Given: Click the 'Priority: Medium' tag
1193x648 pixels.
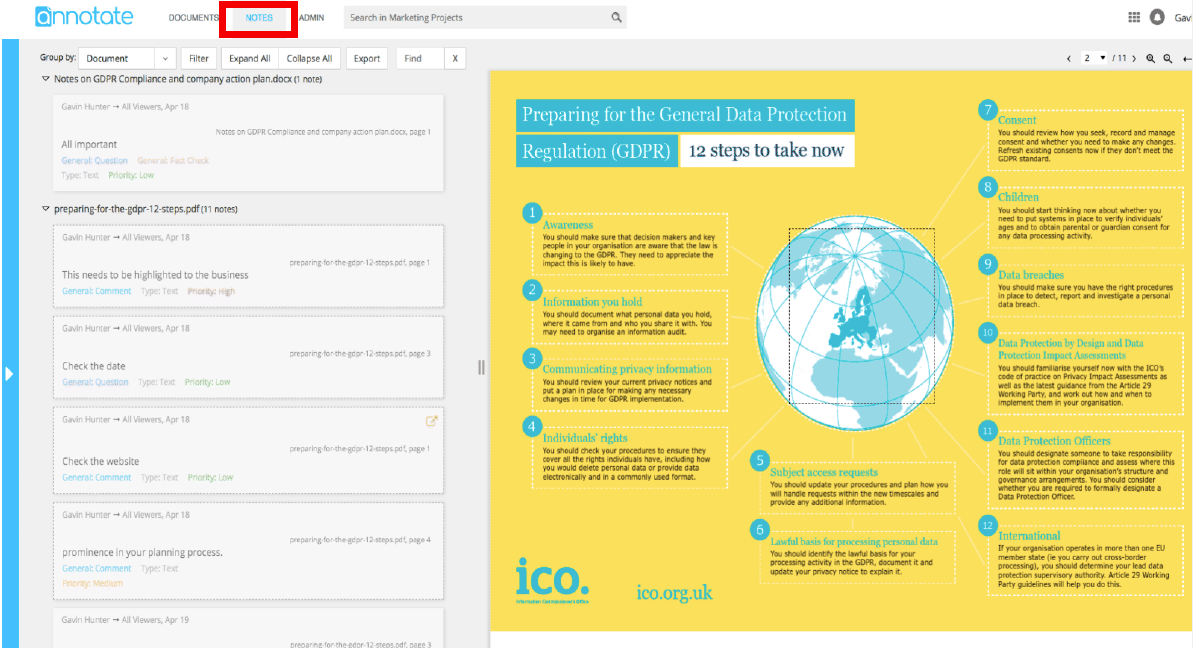Looking at the screenshot, I should (x=92, y=583).
